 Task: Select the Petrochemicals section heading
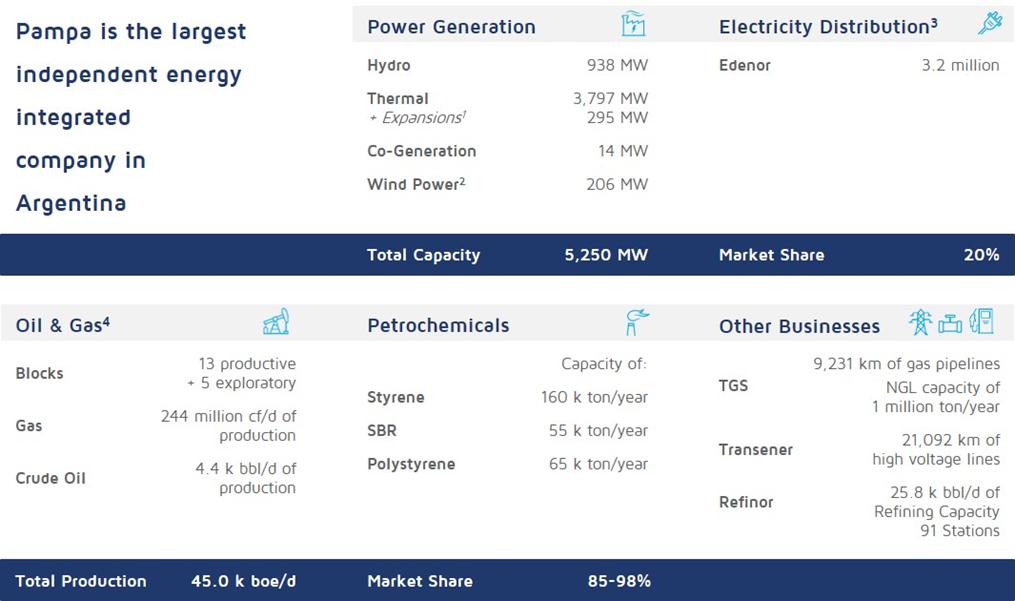438,325
